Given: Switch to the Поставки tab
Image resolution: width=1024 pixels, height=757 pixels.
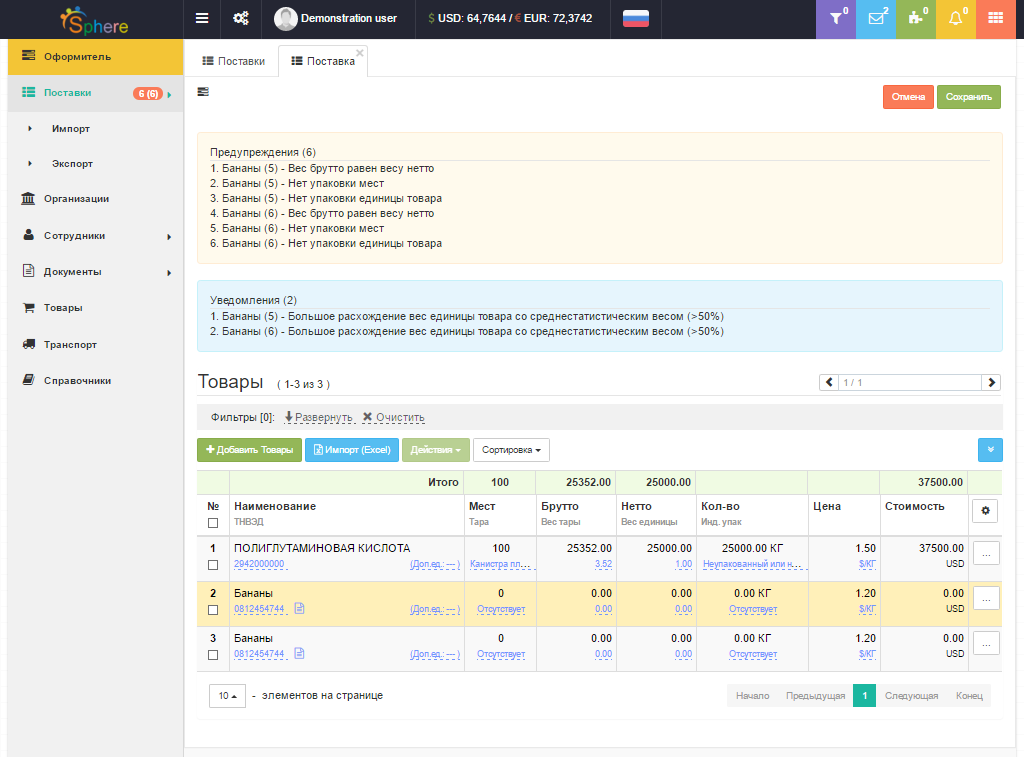Looking at the screenshot, I should tap(234, 61).
